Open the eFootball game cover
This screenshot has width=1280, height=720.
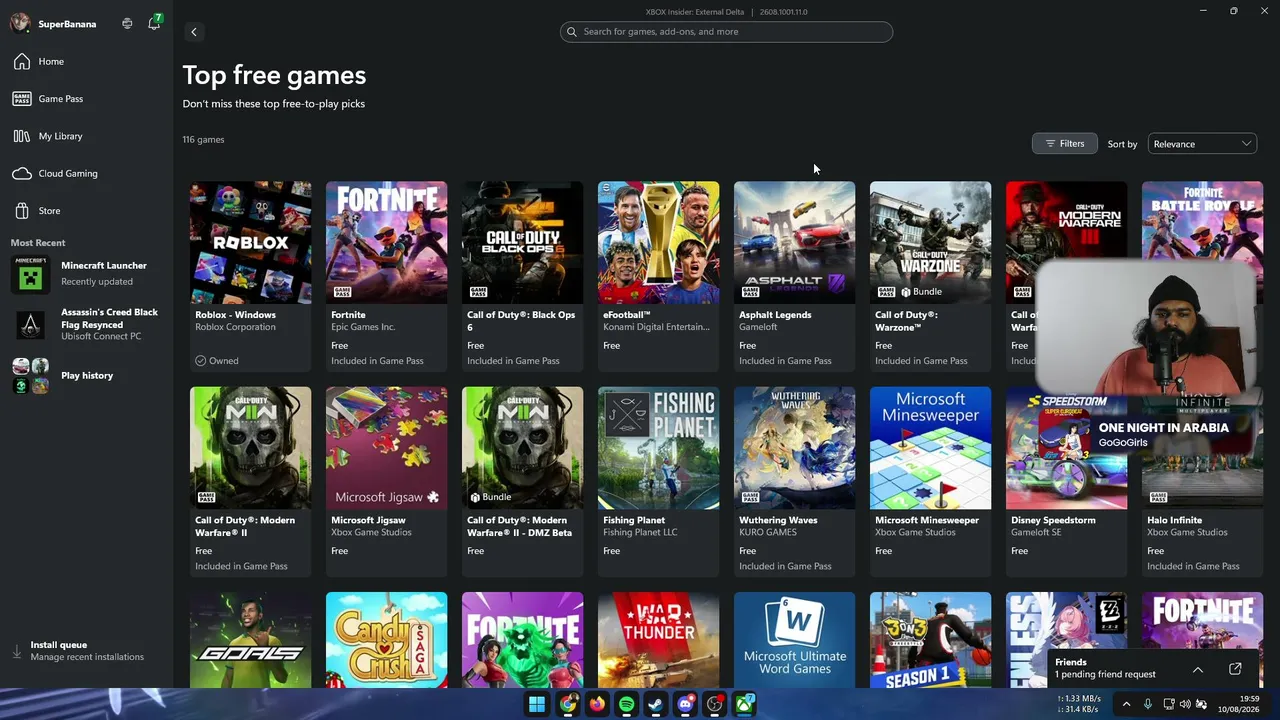[x=658, y=242]
